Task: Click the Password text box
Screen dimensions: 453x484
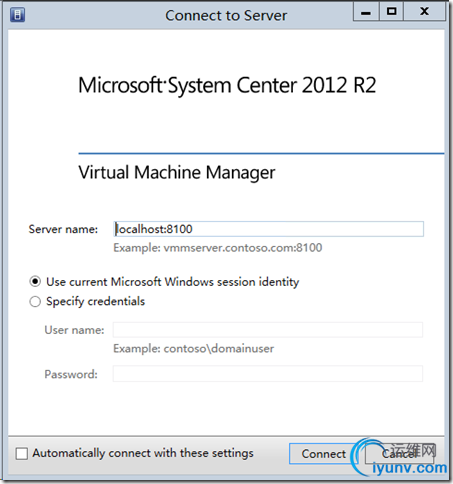Action: 268,374
